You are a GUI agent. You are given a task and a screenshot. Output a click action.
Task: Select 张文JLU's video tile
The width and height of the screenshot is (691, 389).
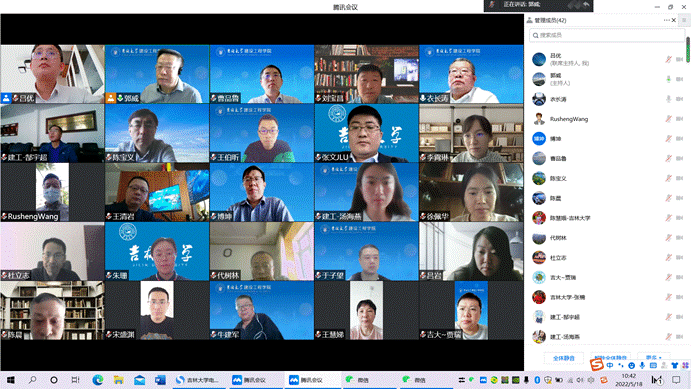coord(367,133)
